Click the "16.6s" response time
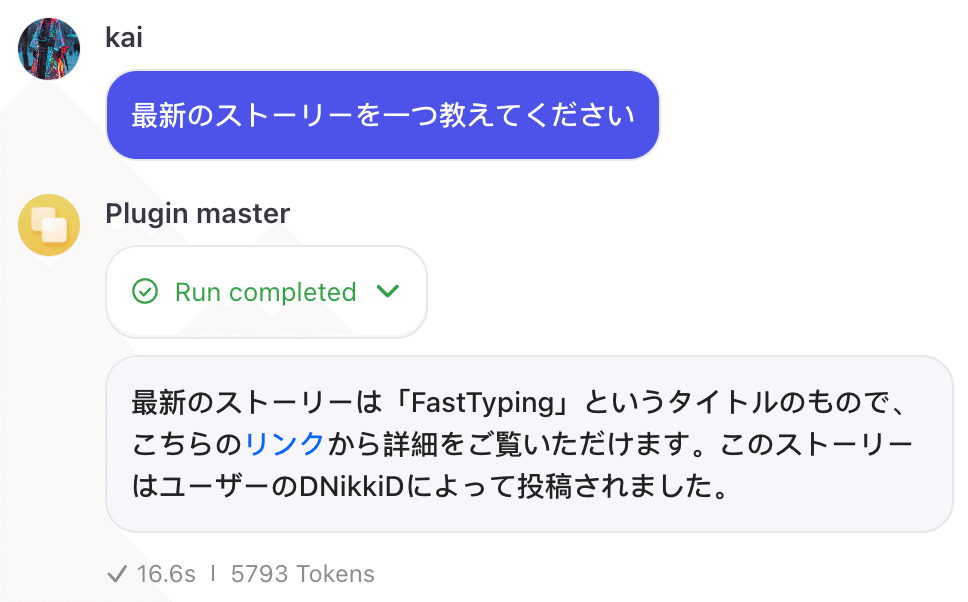 tap(166, 574)
